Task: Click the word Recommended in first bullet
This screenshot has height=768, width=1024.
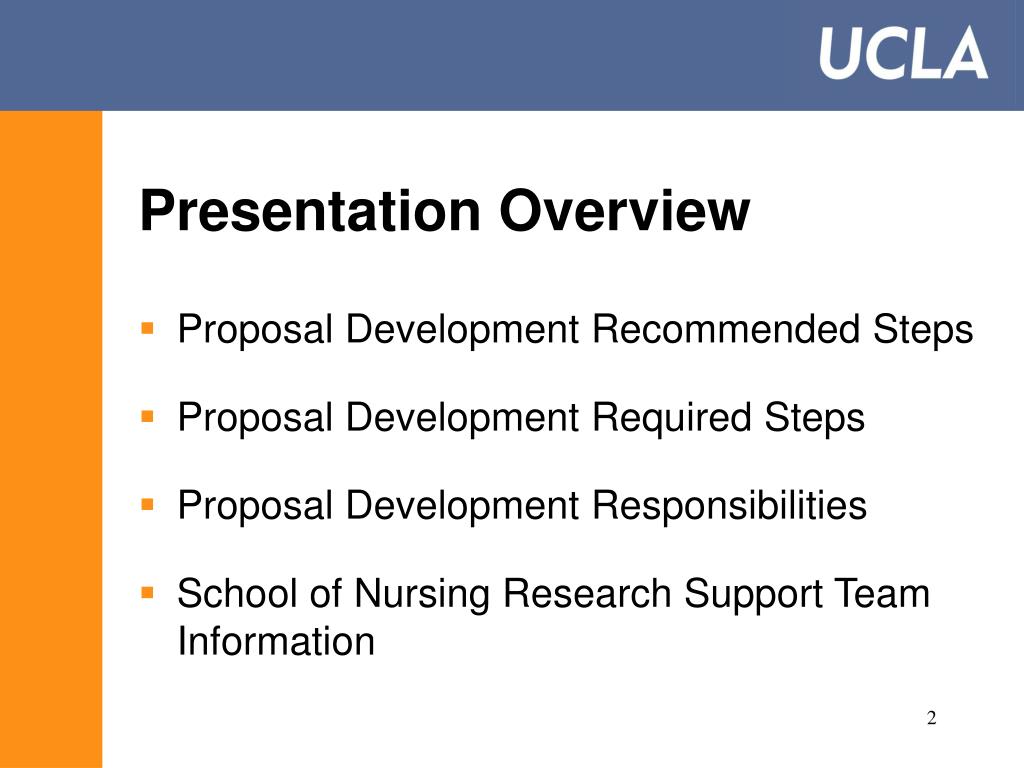Action: [x=725, y=328]
